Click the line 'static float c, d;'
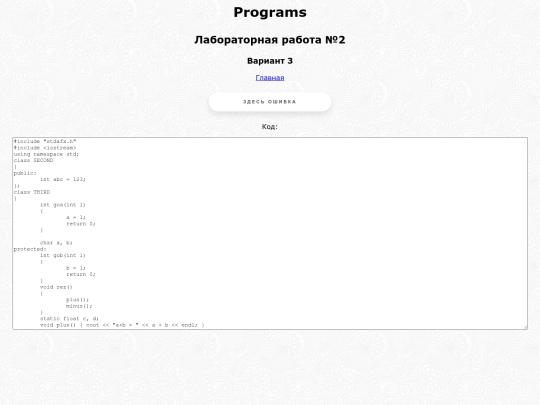 tap(69, 319)
